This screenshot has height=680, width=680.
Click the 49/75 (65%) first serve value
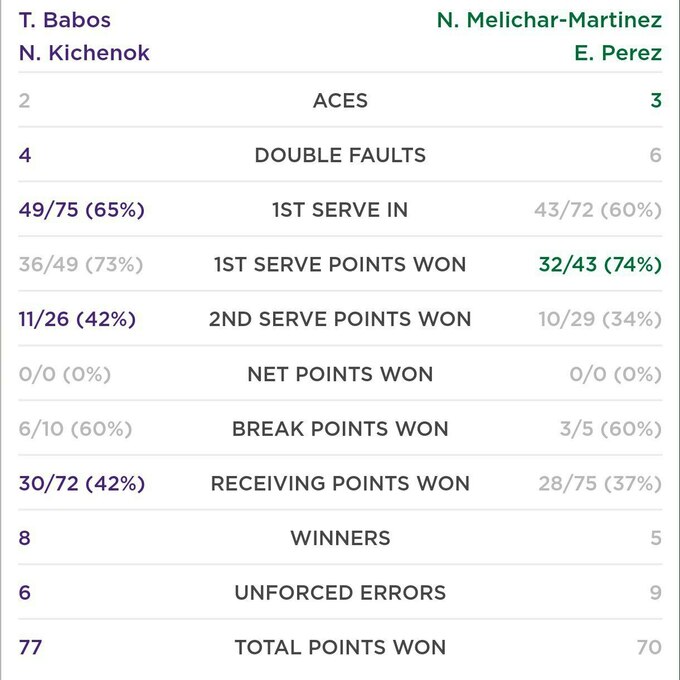[82, 210]
